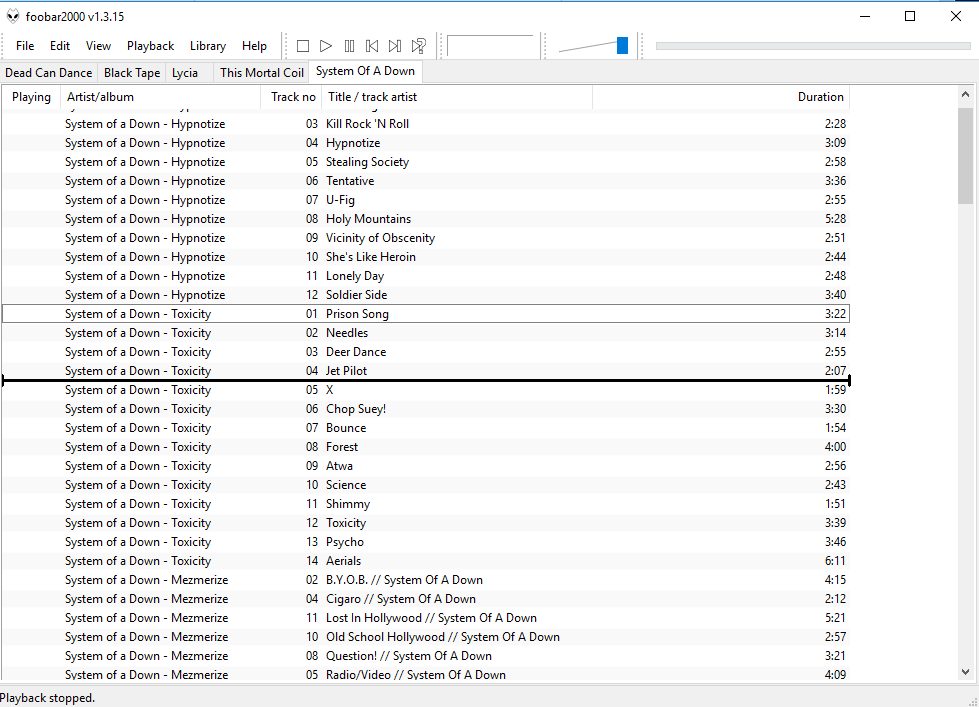Select the track X on Toxicity
Viewport: 979px width, 707px height.
tap(426, 390)
